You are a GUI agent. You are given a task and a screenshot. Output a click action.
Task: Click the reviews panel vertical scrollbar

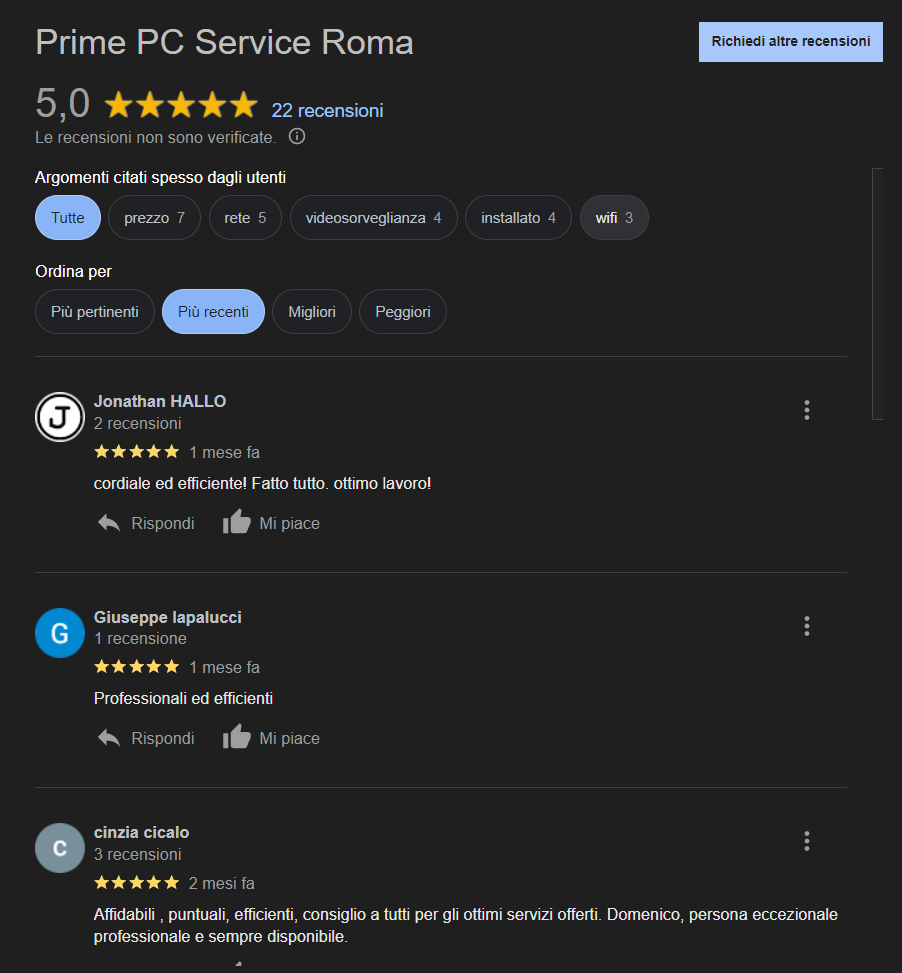pos(877,294)
